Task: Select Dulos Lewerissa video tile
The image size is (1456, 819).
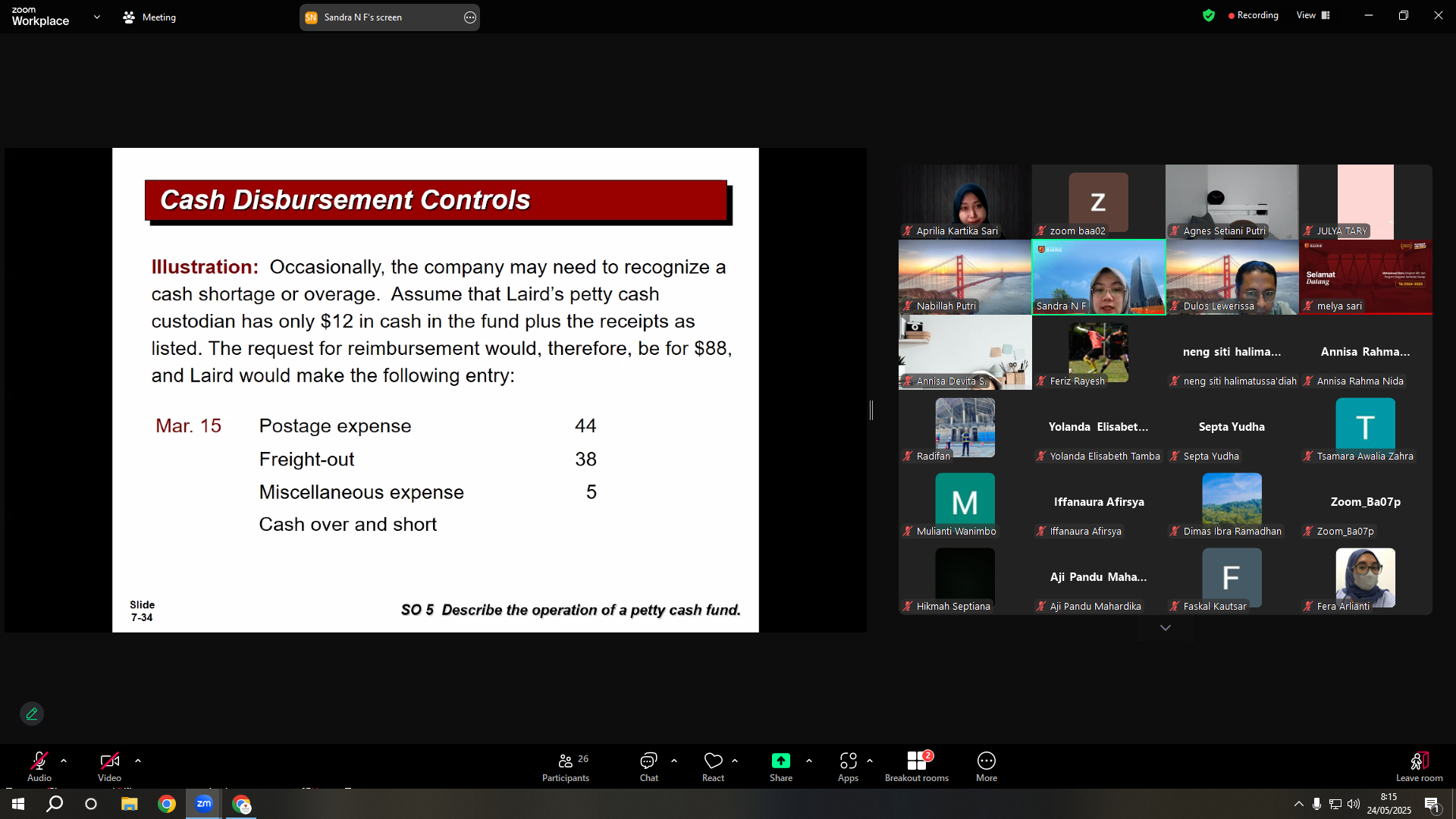Action: 1232,277
